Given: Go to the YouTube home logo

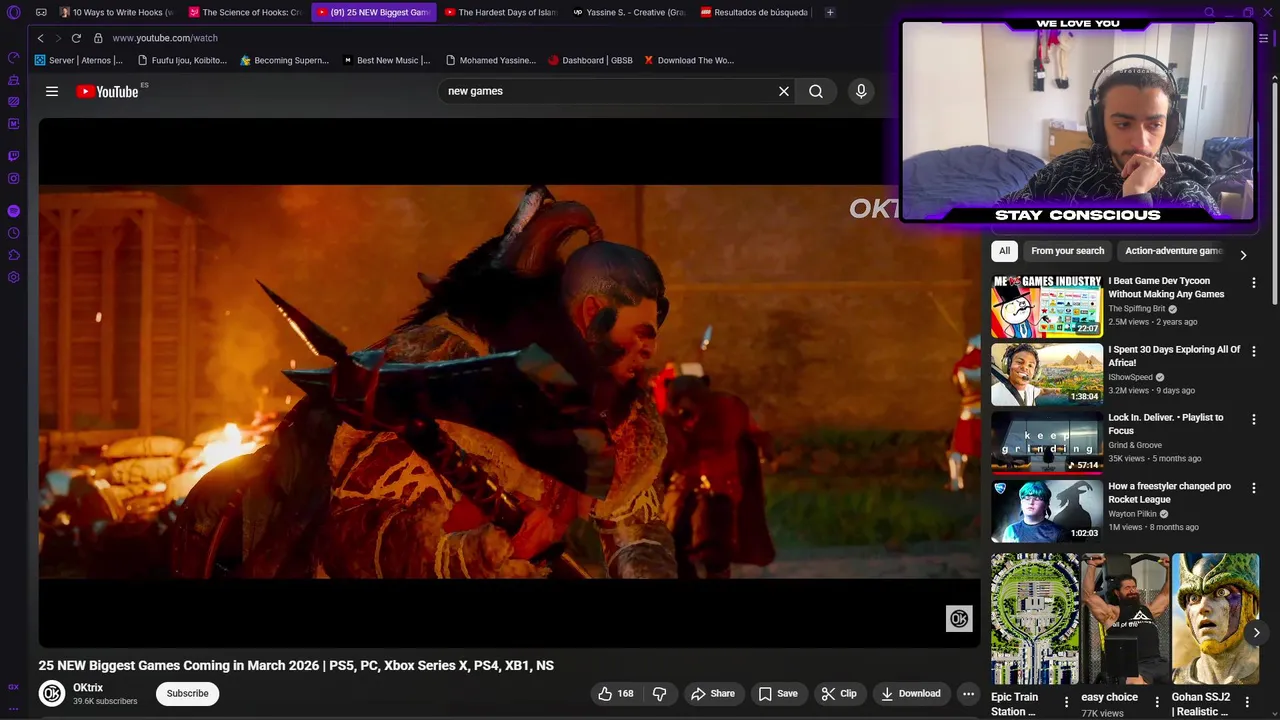Looking at the screenshot, I should tap(108, 91).
